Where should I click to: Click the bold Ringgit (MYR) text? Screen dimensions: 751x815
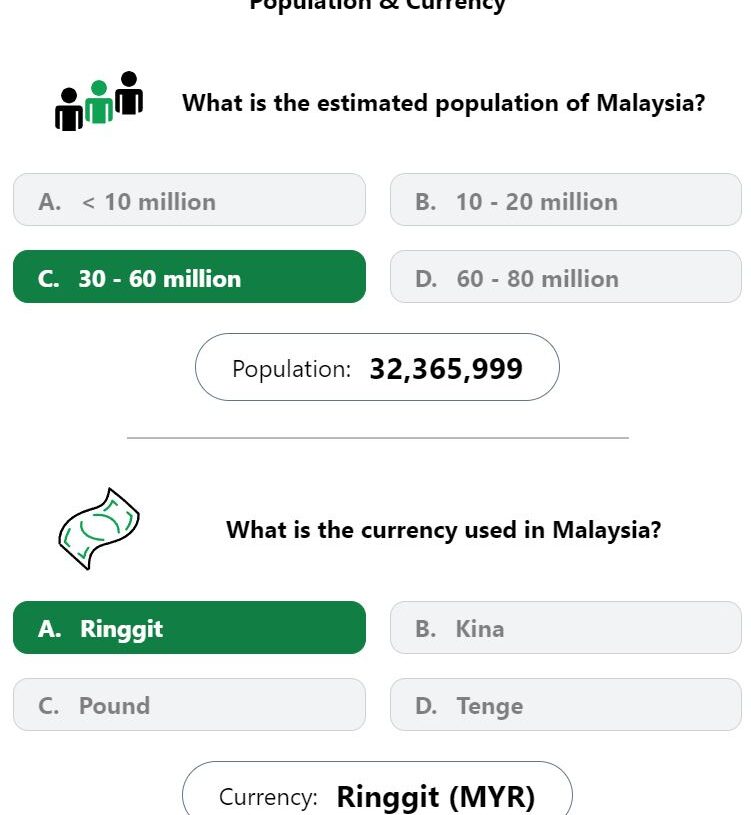point(436,796)
